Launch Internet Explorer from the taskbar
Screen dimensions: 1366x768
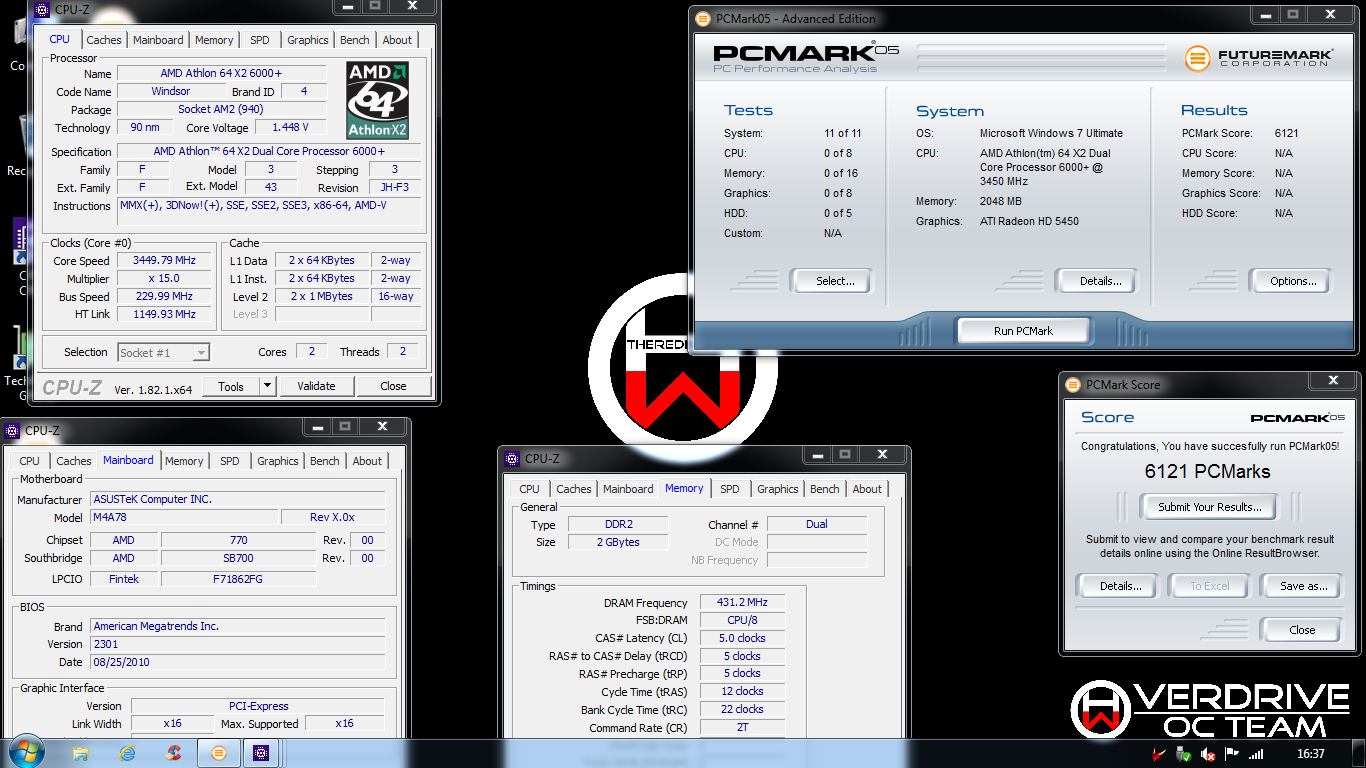pos(127,753)
